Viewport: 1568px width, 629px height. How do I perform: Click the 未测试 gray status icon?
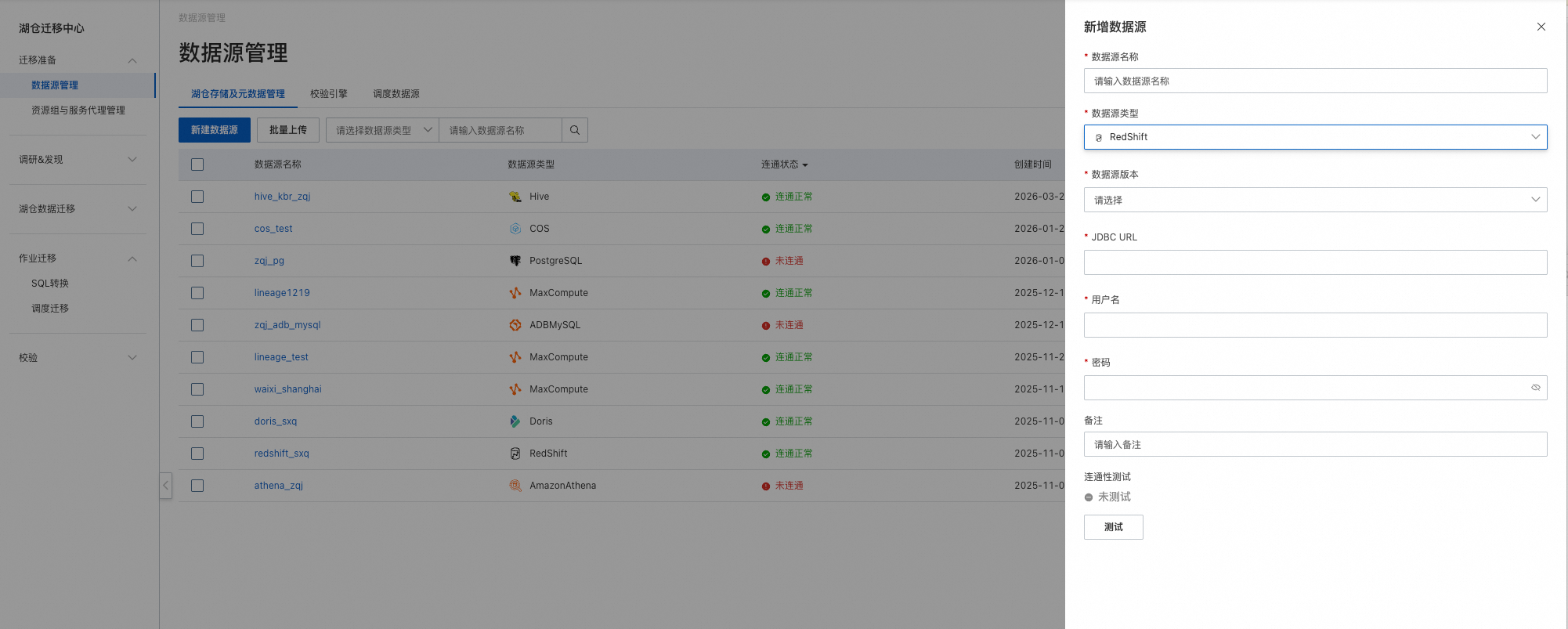(x=1089, y=497)
